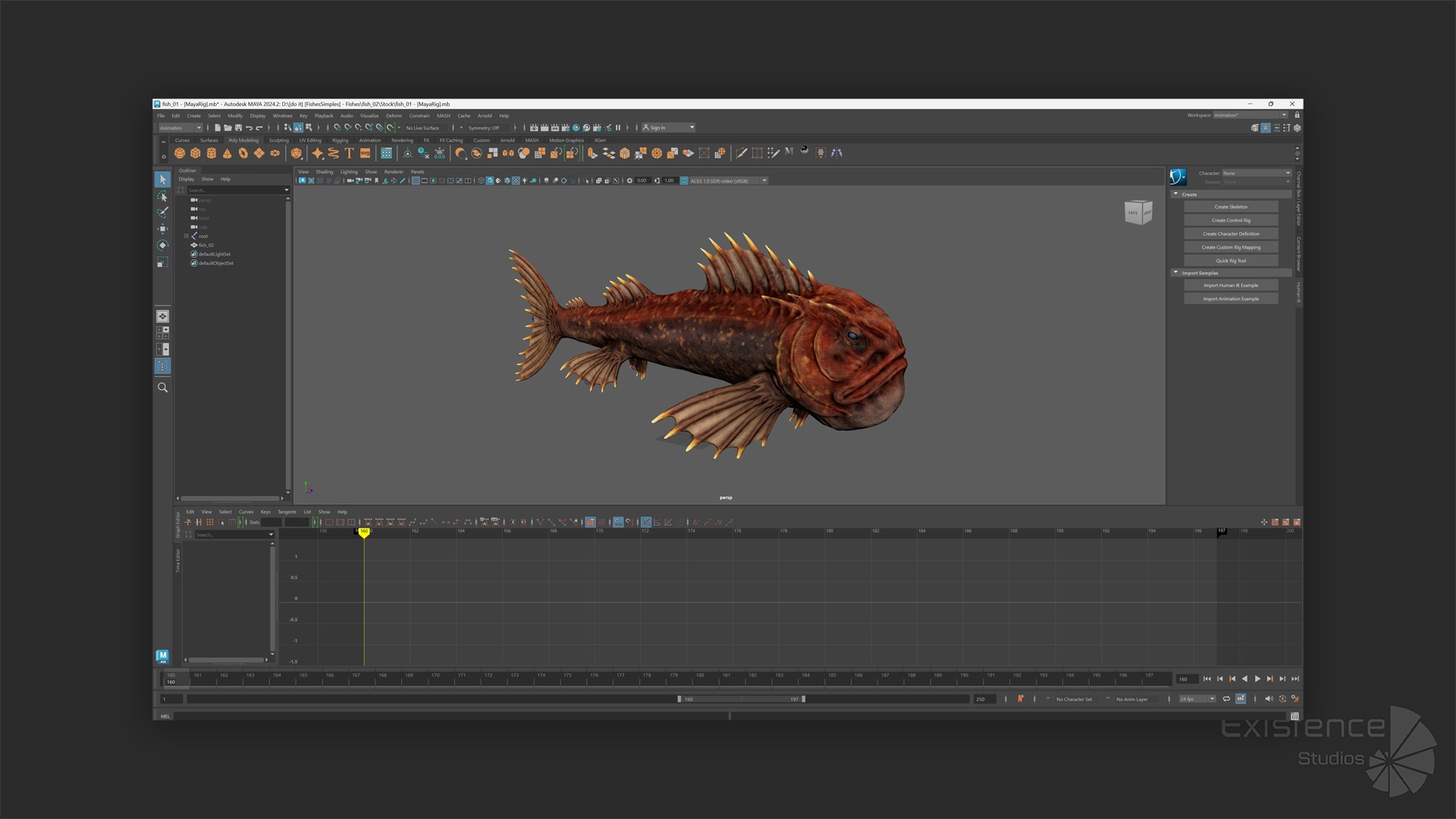Click the polygon cone shelf icon
The width and height of the screenshot is (1456, 819).
[x=227, y=153]
